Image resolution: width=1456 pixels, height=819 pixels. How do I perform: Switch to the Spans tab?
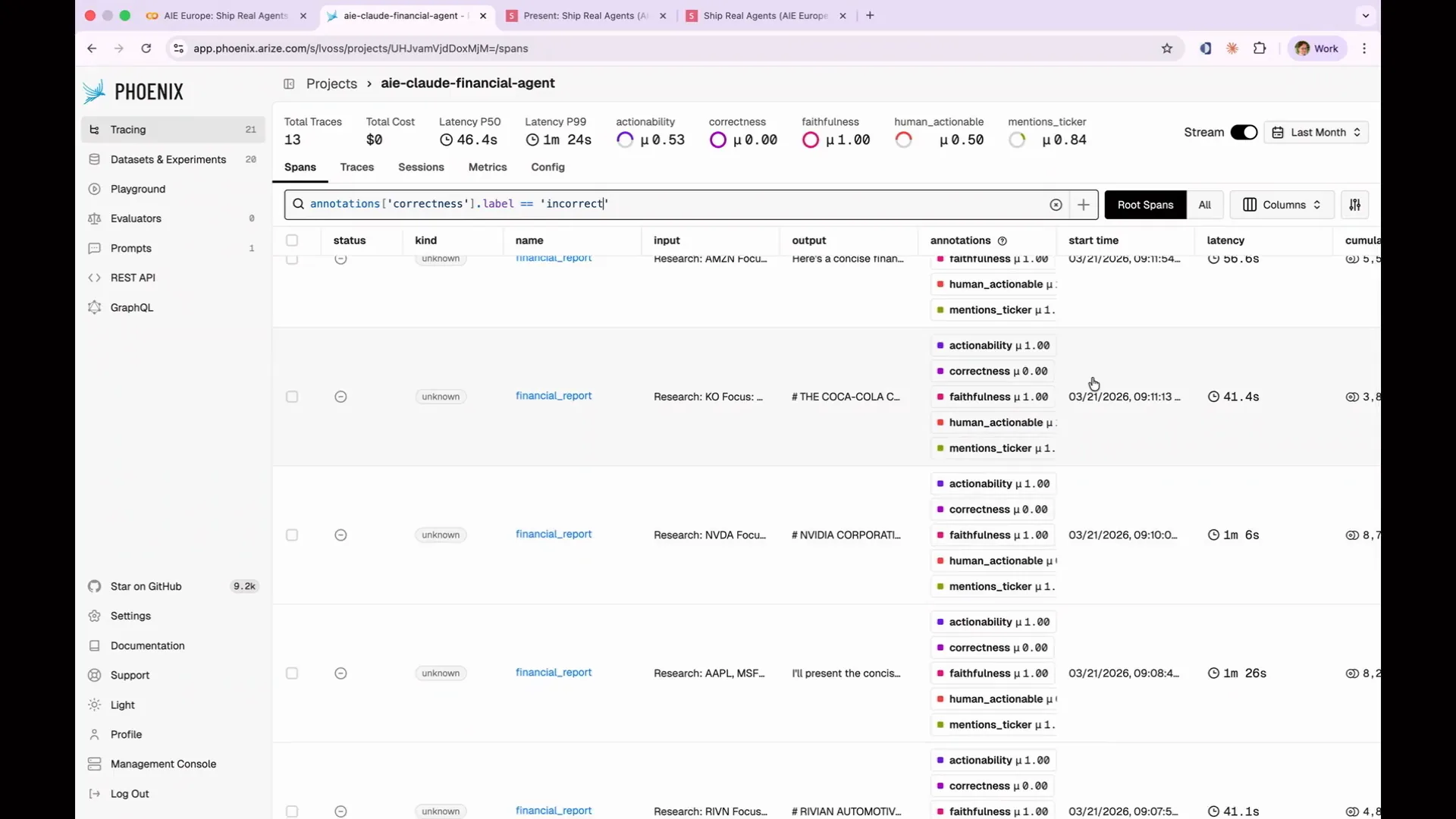pos(300,167)
